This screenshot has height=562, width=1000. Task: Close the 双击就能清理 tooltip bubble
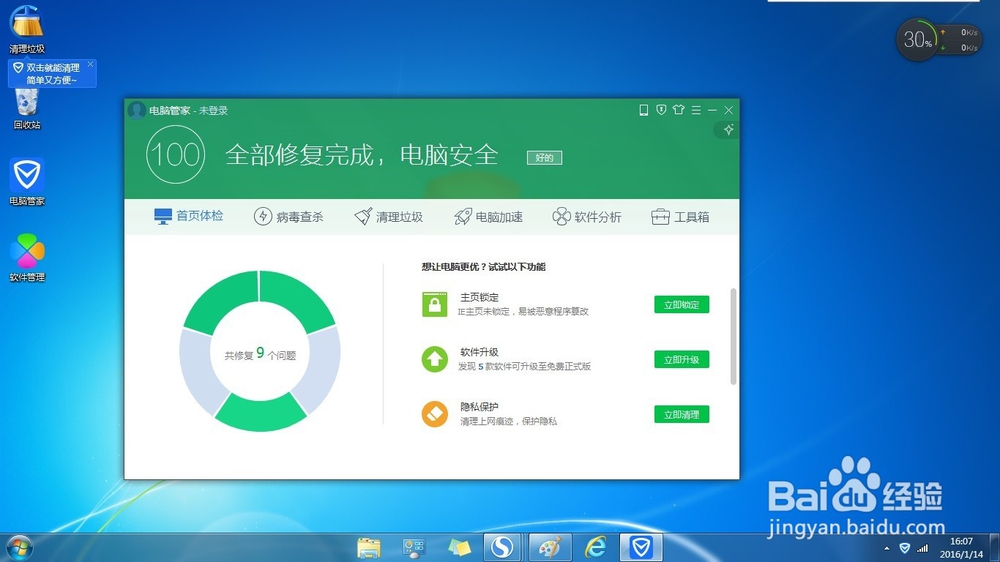coord(91,64)
